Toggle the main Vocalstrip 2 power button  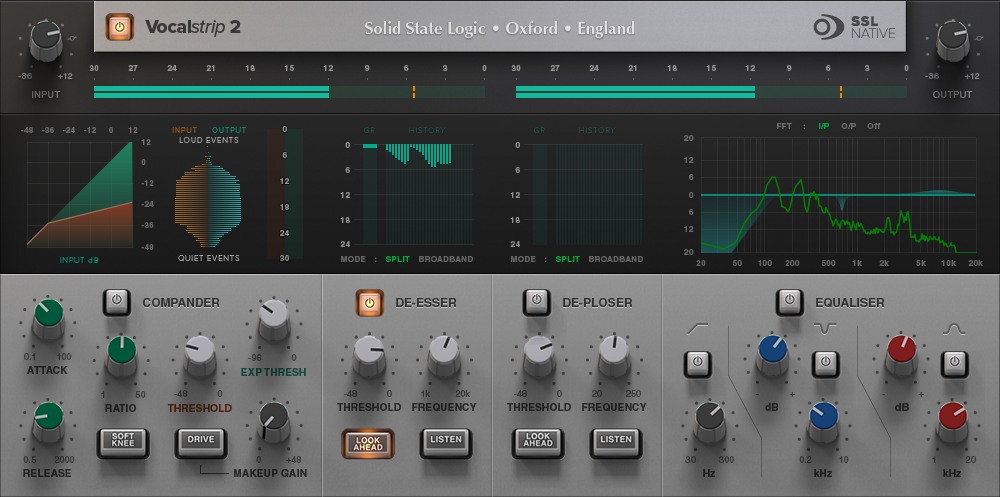[x=119, y=26]
